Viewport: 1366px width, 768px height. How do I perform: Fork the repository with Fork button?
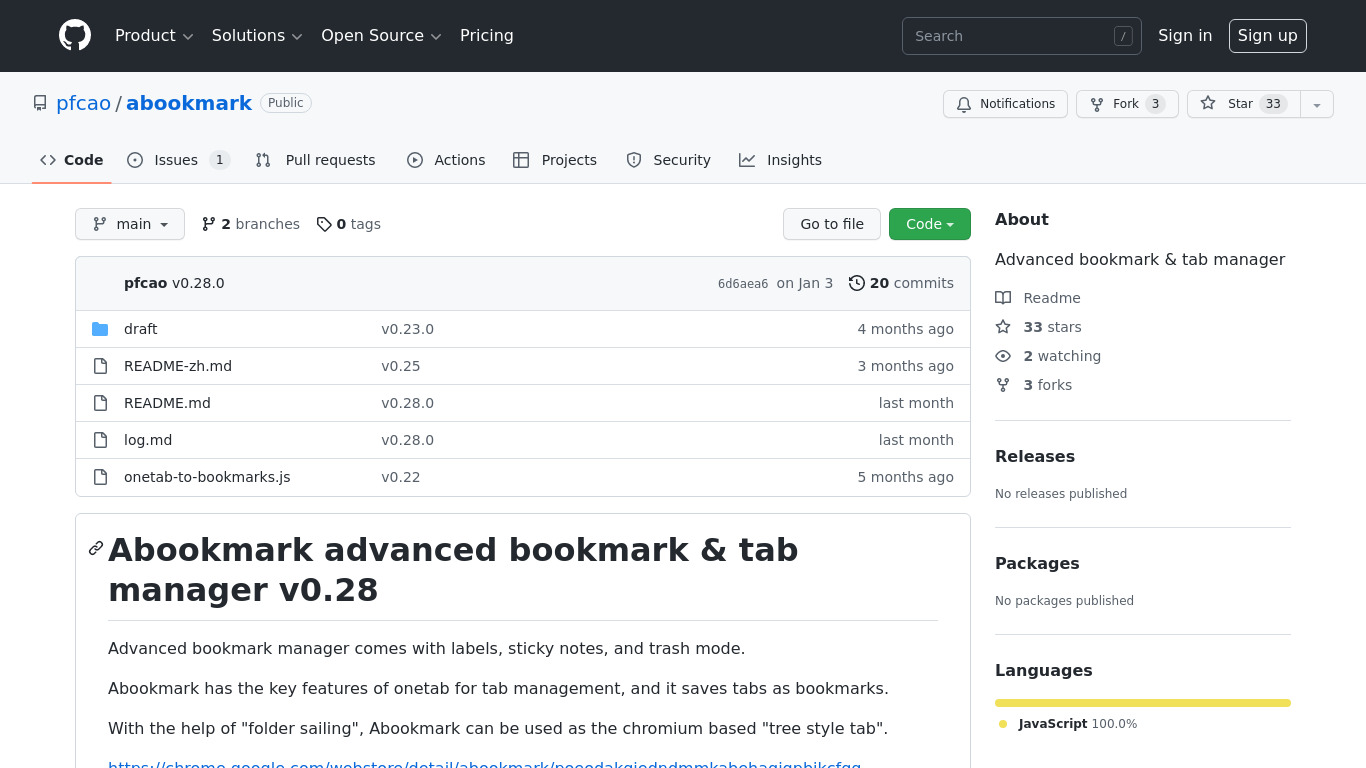pyautogui.click(x=1127, y=104)
